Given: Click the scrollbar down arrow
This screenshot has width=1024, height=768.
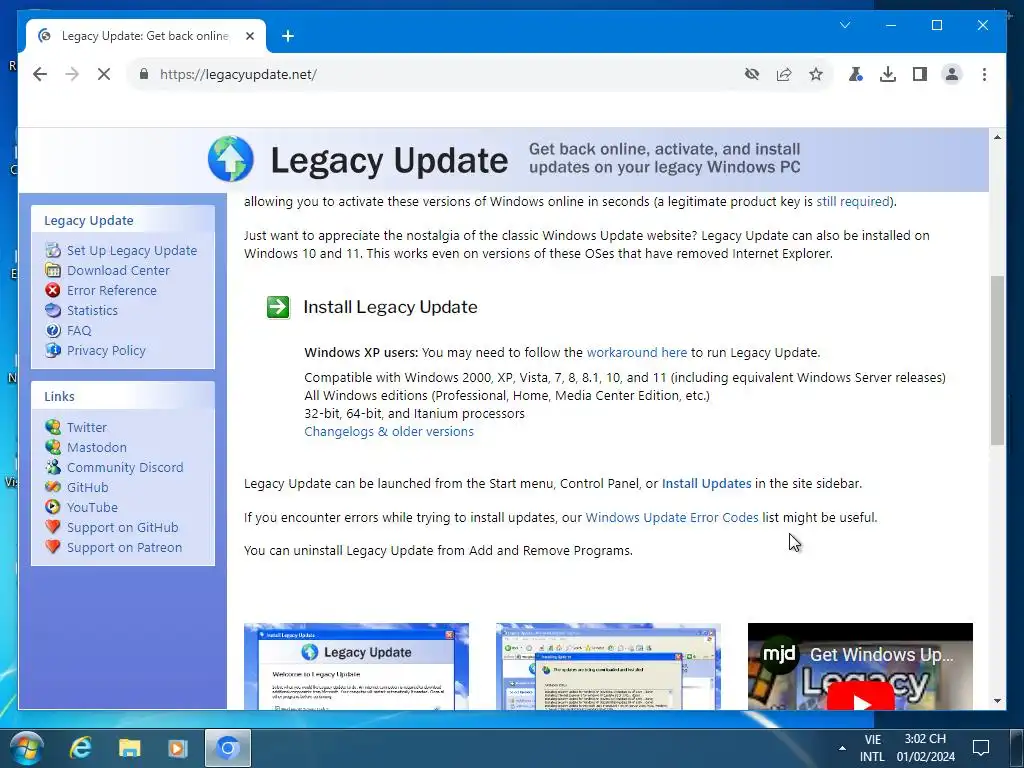Looking at the screenshot, I should [x=997, y=701].
